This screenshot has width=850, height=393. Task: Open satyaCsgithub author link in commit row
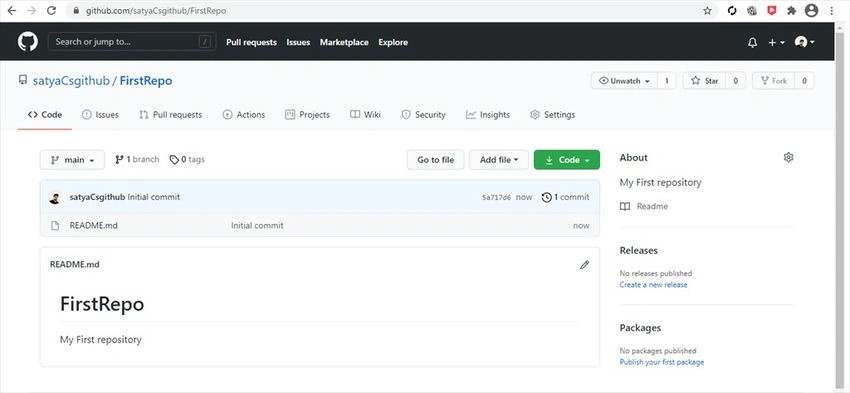pyautogui.click(x=97, y=197)
